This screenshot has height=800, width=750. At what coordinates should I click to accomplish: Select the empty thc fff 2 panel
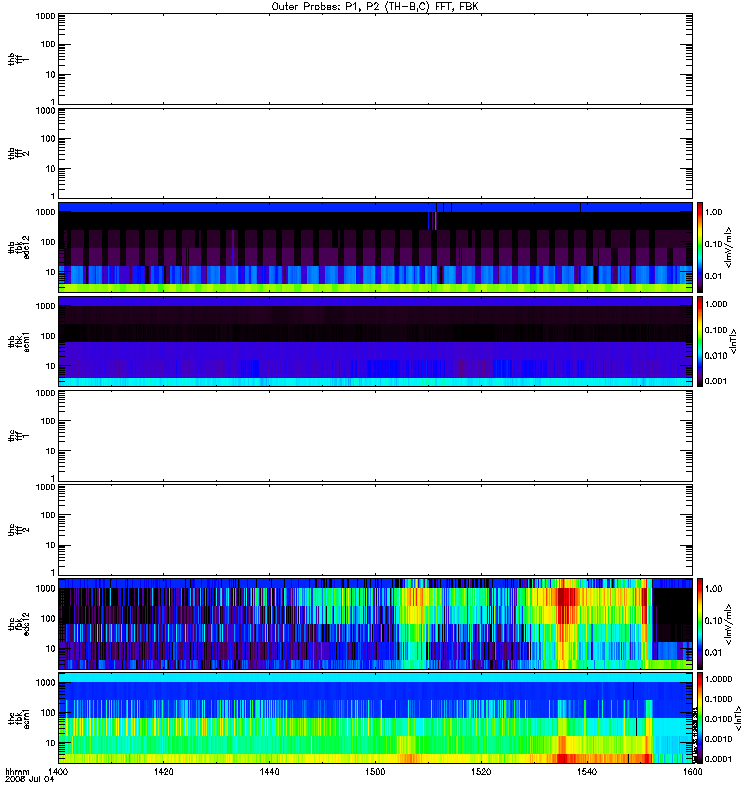(375, 530)
